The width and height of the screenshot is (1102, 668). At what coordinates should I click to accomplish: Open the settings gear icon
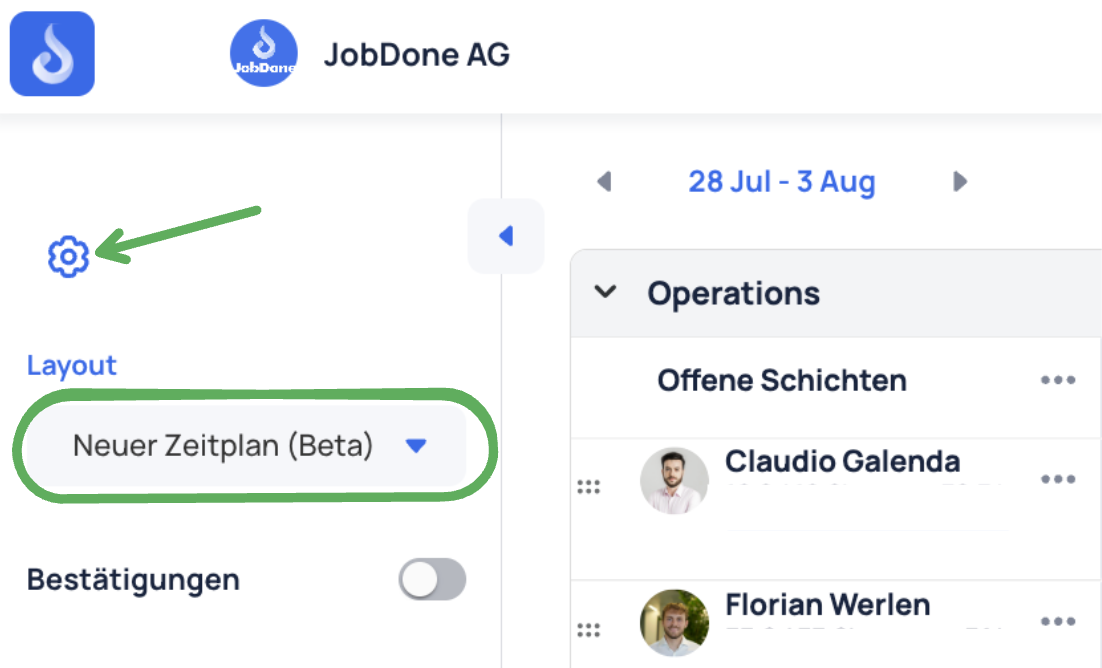[68, 257]
